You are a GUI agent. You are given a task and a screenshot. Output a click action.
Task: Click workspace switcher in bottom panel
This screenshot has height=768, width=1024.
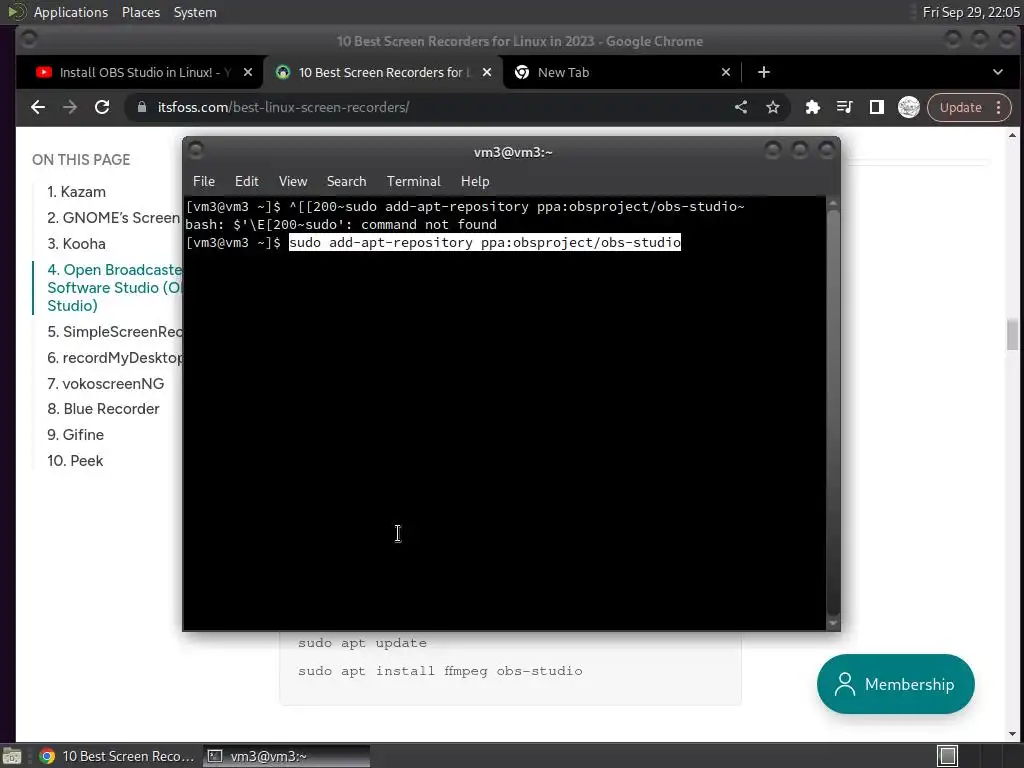pyautogui.click(x=947, y=756)
